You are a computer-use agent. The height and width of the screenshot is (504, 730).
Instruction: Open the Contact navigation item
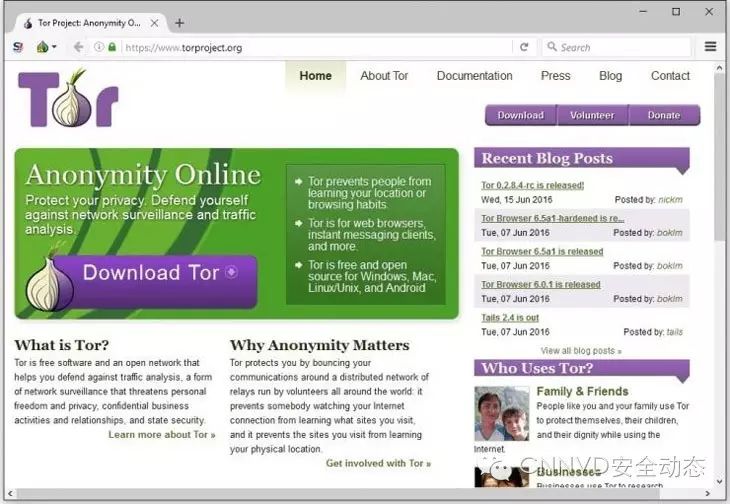670,76
